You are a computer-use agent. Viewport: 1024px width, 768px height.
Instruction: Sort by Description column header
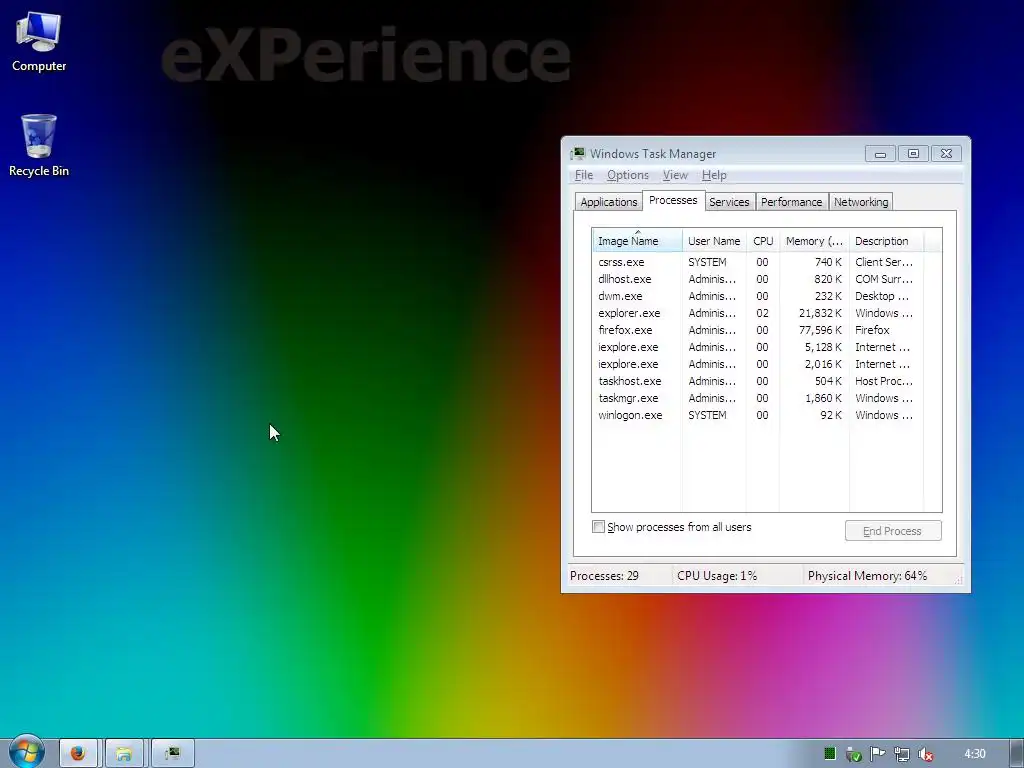(886, 240)
